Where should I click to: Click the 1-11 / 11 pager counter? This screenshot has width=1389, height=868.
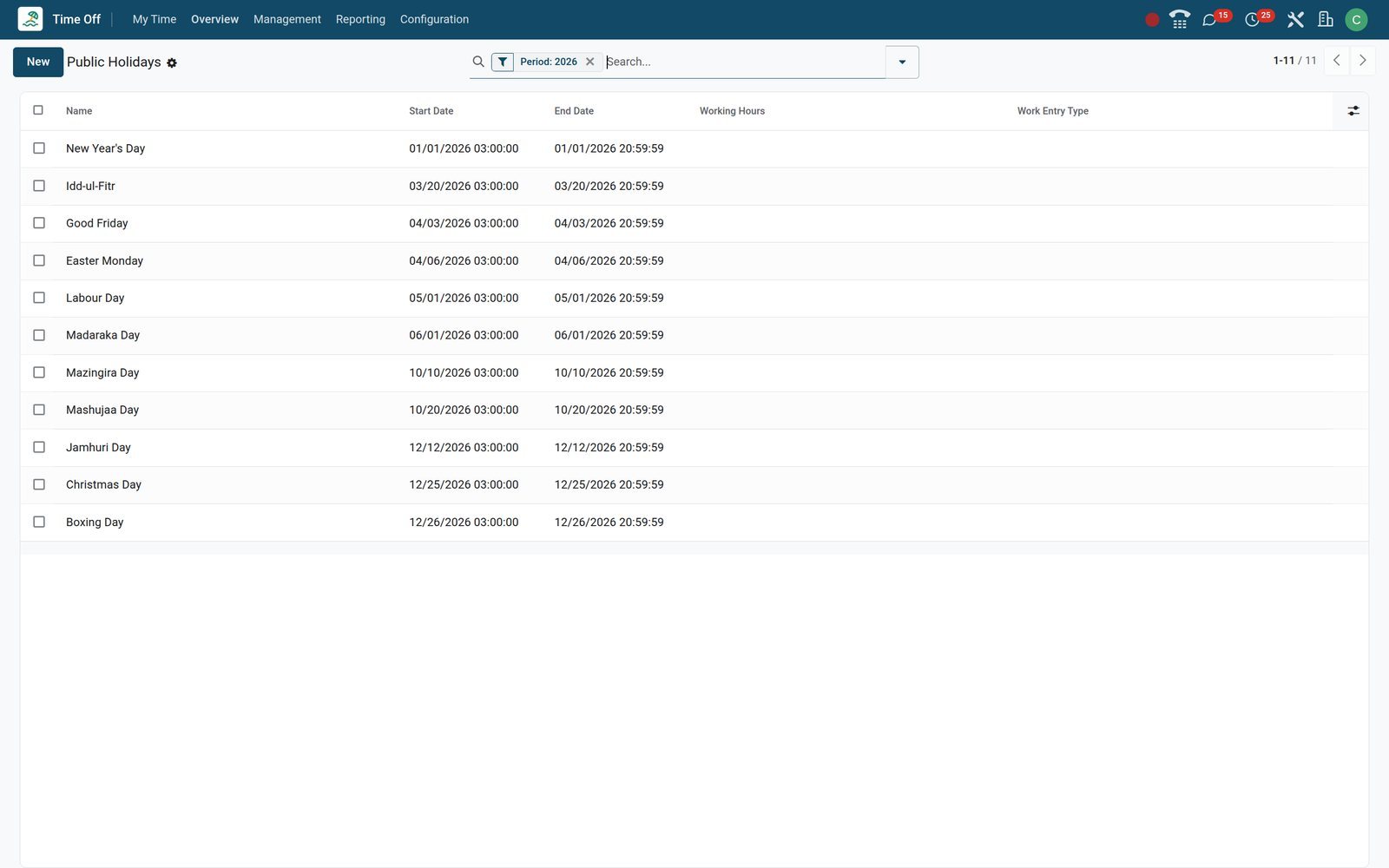point(1294,61)
